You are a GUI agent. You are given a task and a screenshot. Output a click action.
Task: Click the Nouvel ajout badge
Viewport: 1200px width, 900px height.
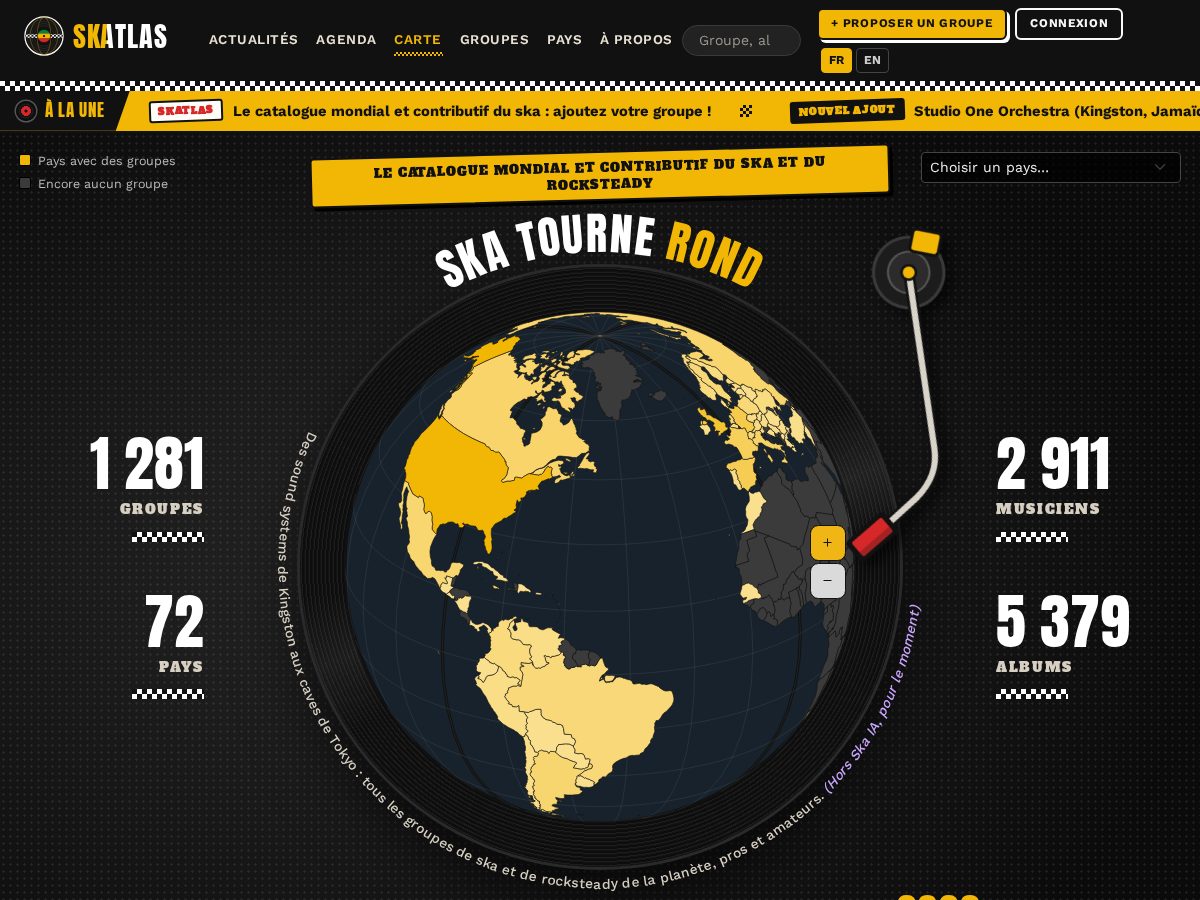[x=847, y=110]
